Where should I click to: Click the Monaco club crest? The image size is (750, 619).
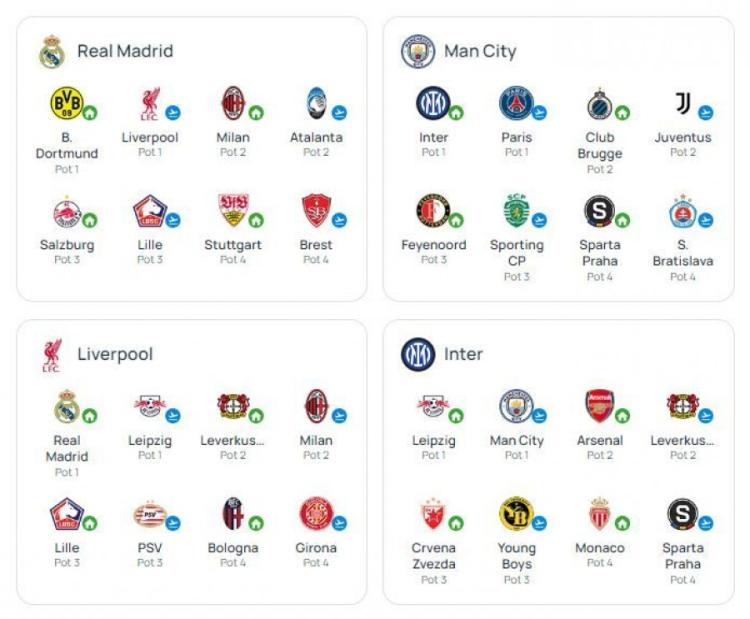[x=599, y=514]
